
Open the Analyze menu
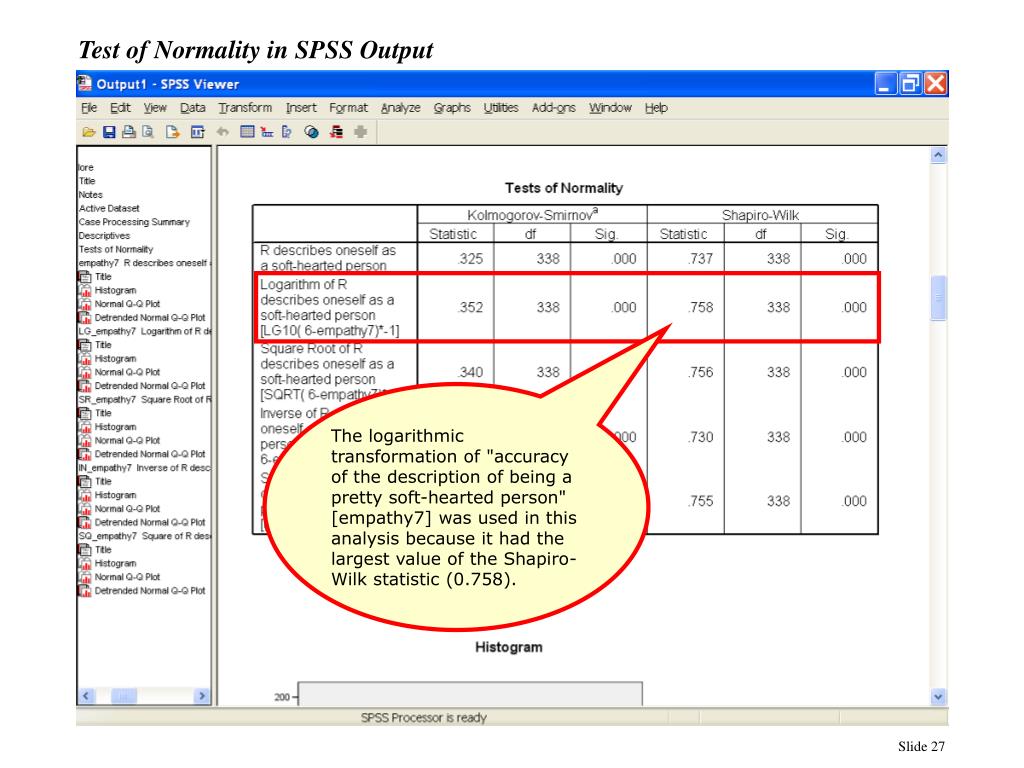point(400,108)
